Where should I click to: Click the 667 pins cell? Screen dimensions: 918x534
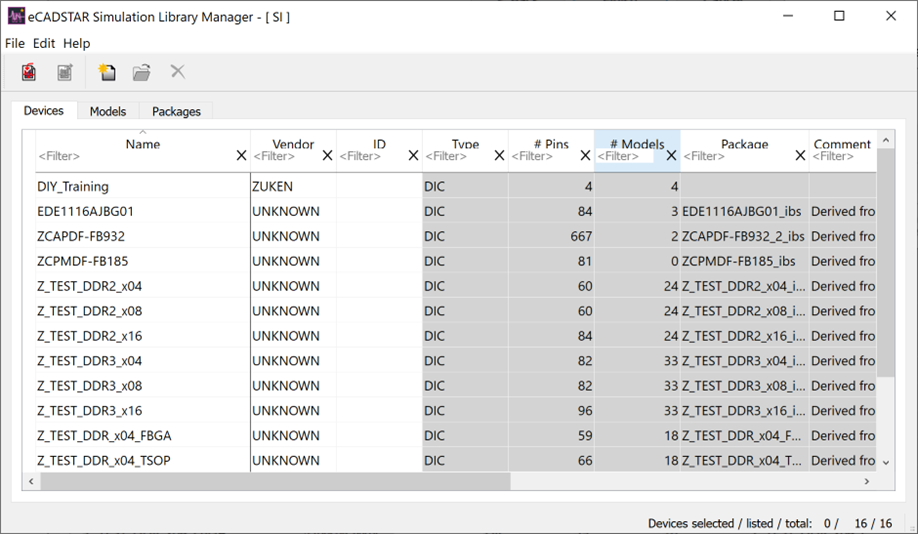point(551,237)
